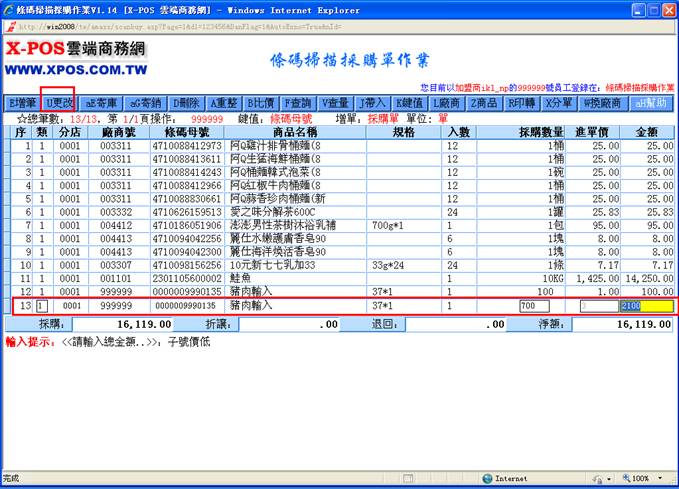The height and width of the screenshot is (489, 679).
Task: Click the Z商品 product button
Action: click(x=485, y=103)
